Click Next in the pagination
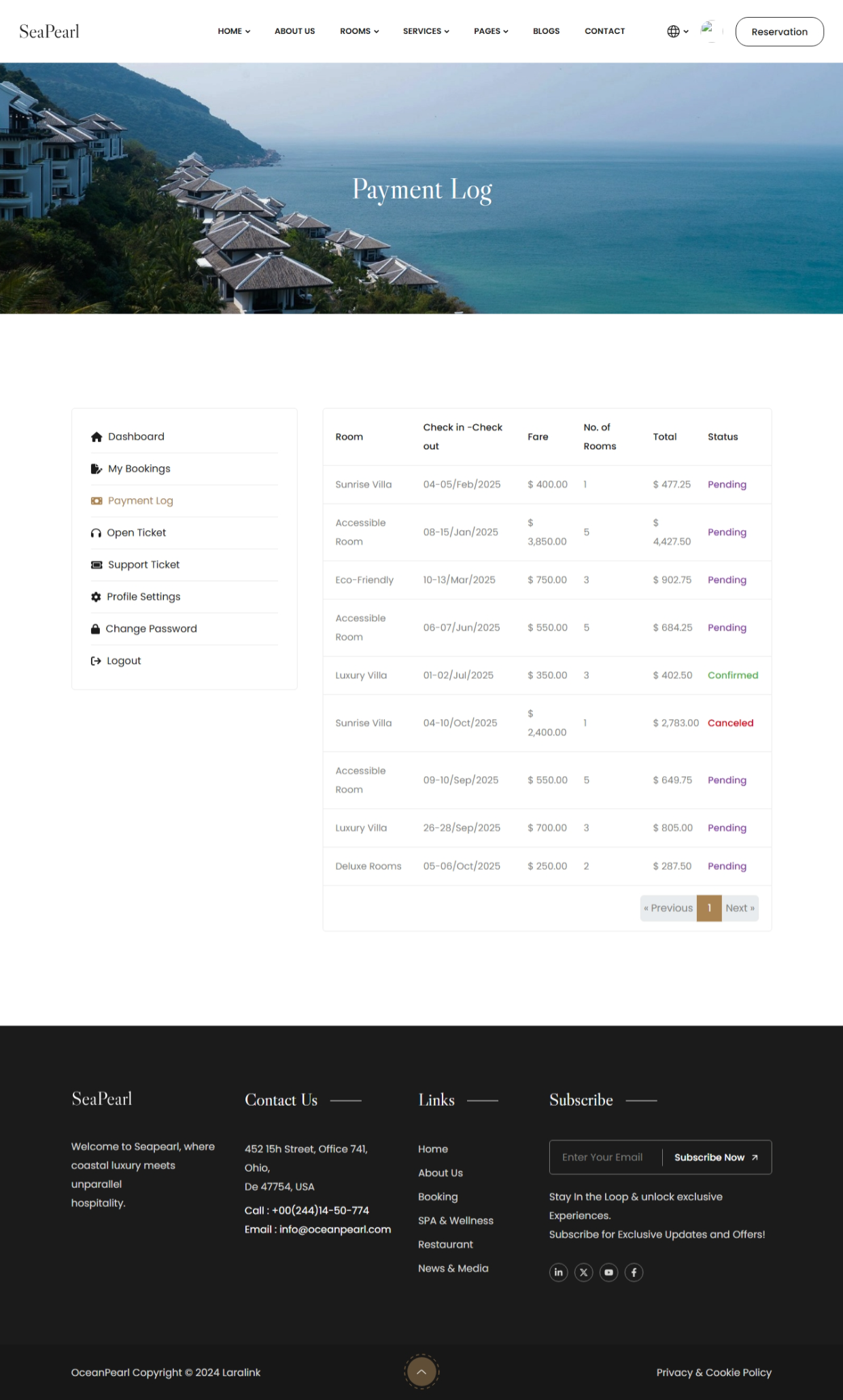Screen dimensions: 843x1400 coord(740,908)
